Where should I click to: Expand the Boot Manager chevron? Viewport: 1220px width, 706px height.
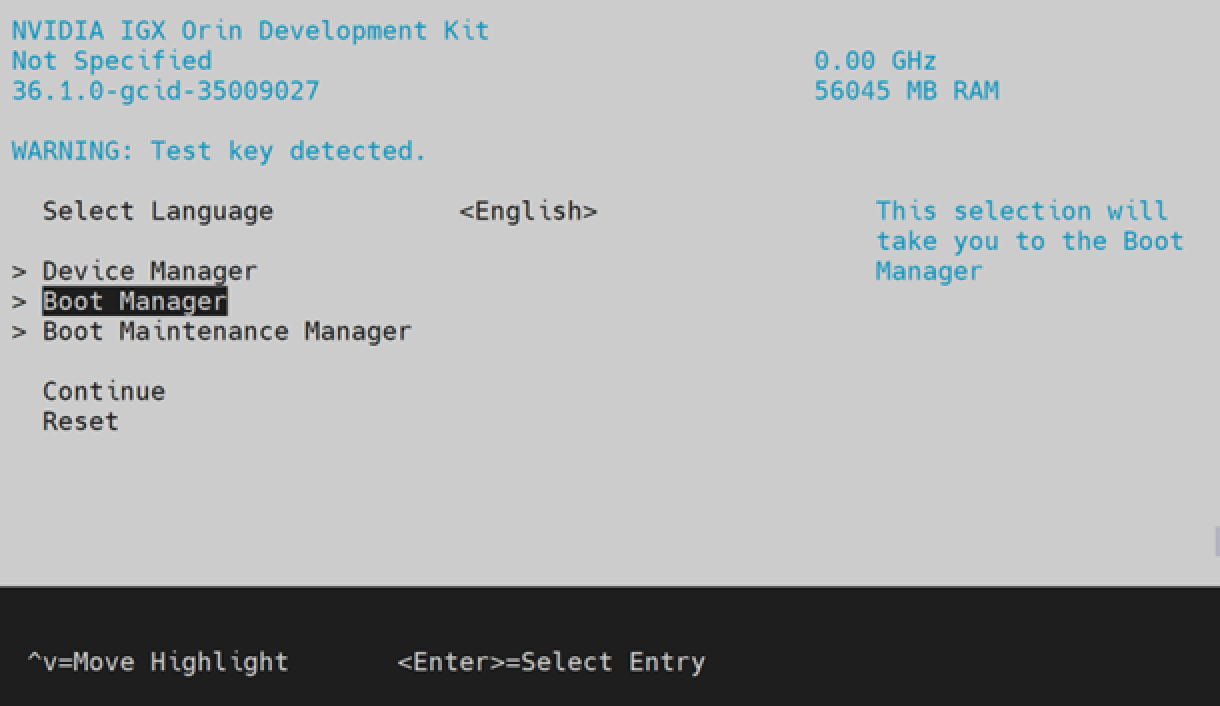18,301
